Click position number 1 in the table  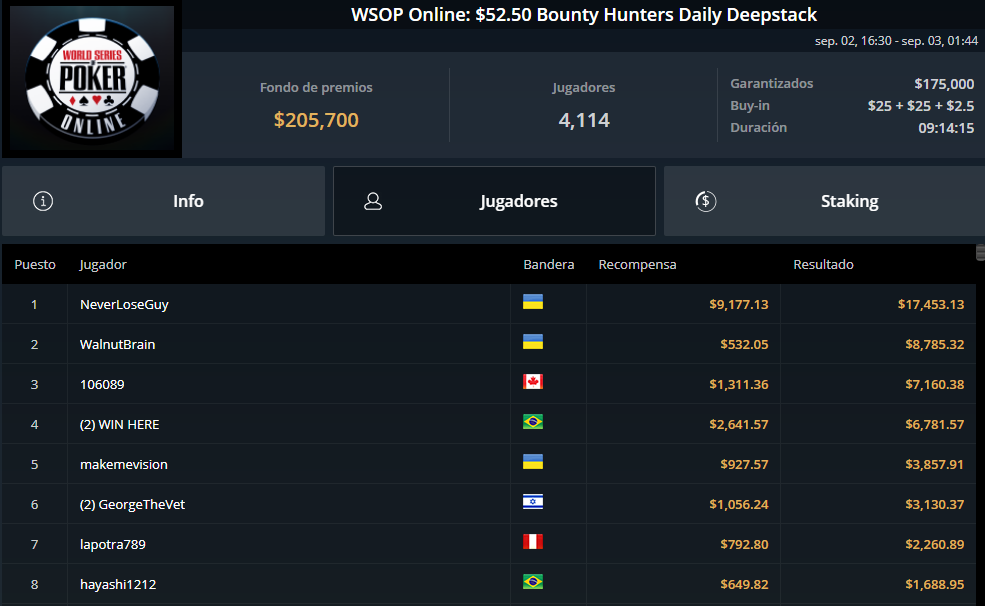point(35,305)
